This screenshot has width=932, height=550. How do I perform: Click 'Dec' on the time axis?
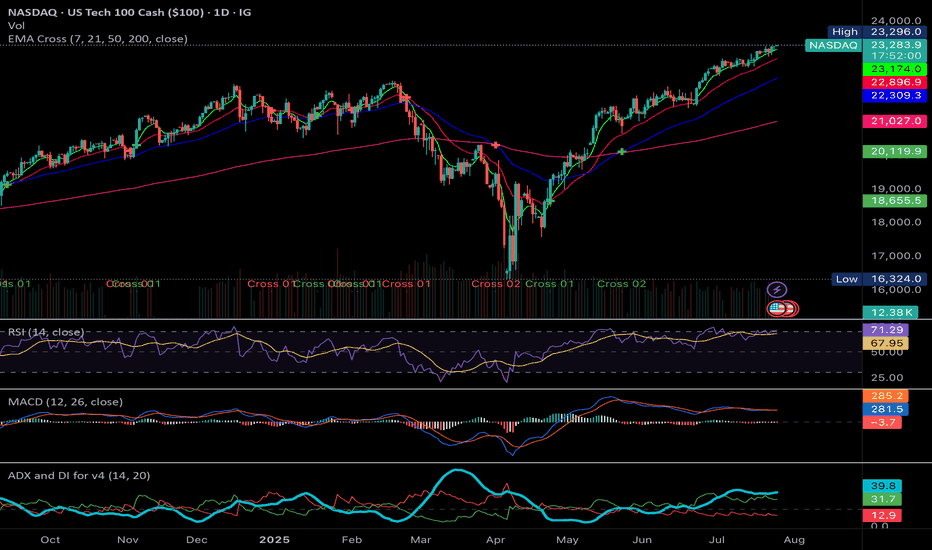(x=197, y=540)
